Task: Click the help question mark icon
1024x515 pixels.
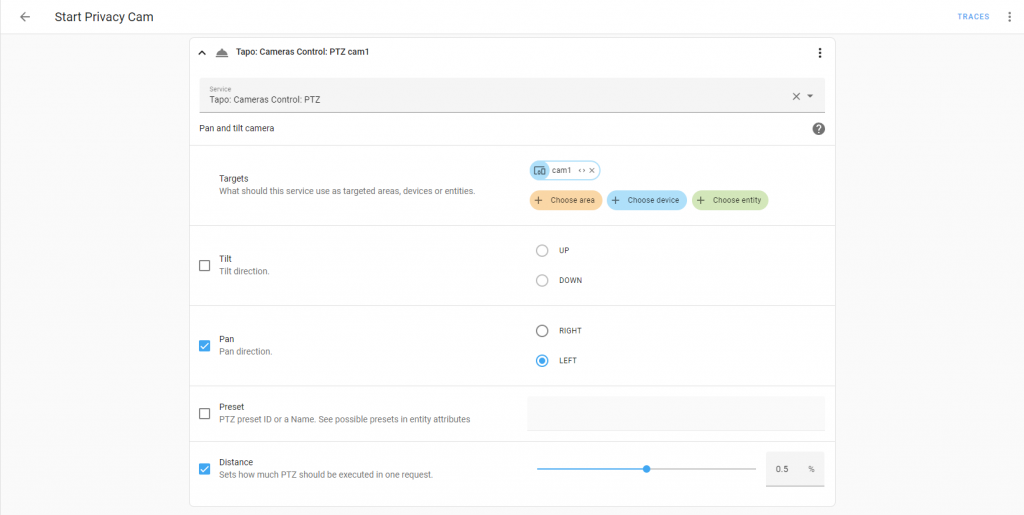Action: [818, 129]
